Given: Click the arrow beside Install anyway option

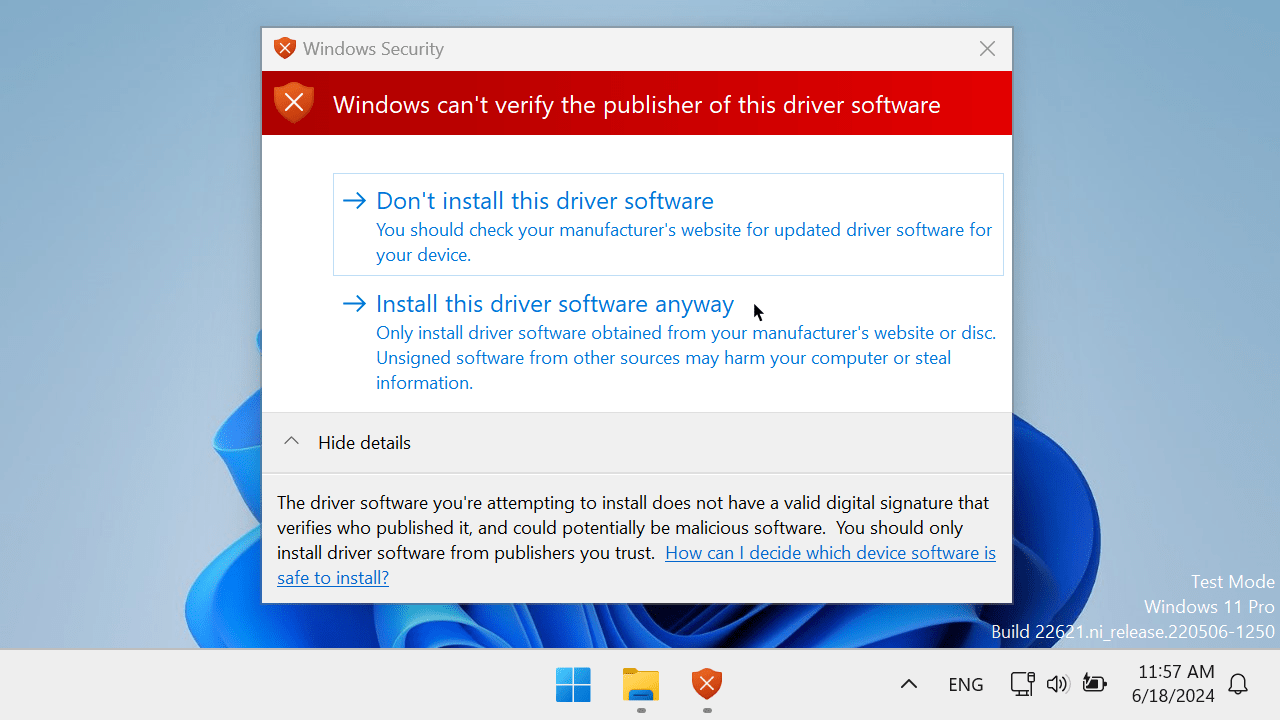Looking at the screenshot, I should click(354, 304).
